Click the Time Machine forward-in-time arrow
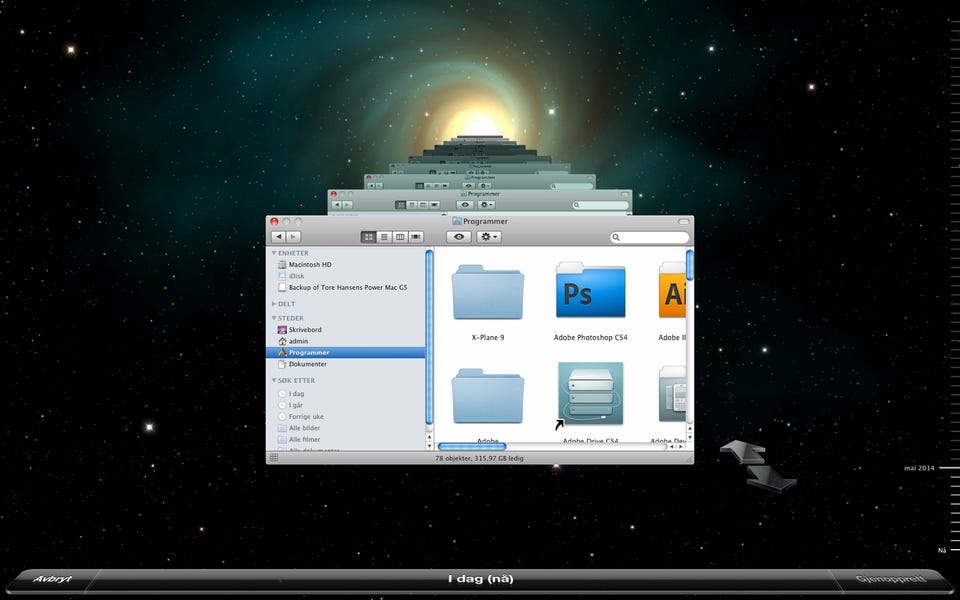Image resolution: width=960 pixels, height=600 pixels. (x=771, y=478)
